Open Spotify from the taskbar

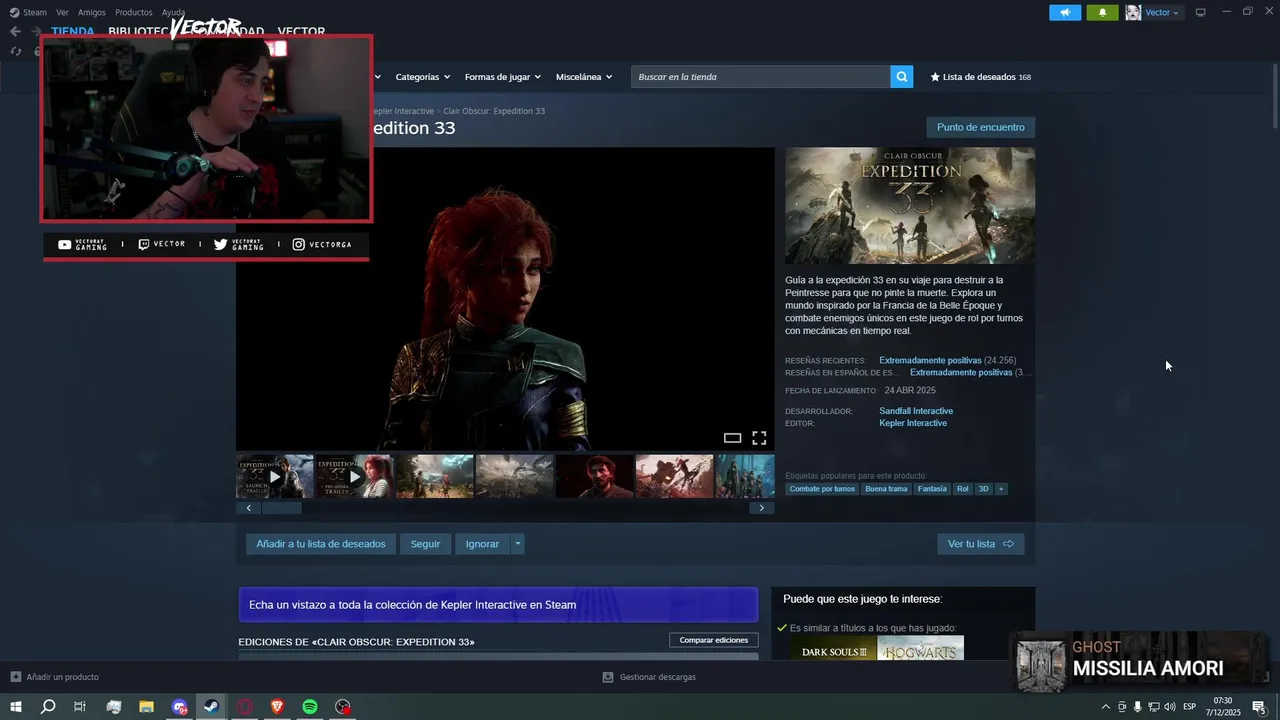(310, 707)
